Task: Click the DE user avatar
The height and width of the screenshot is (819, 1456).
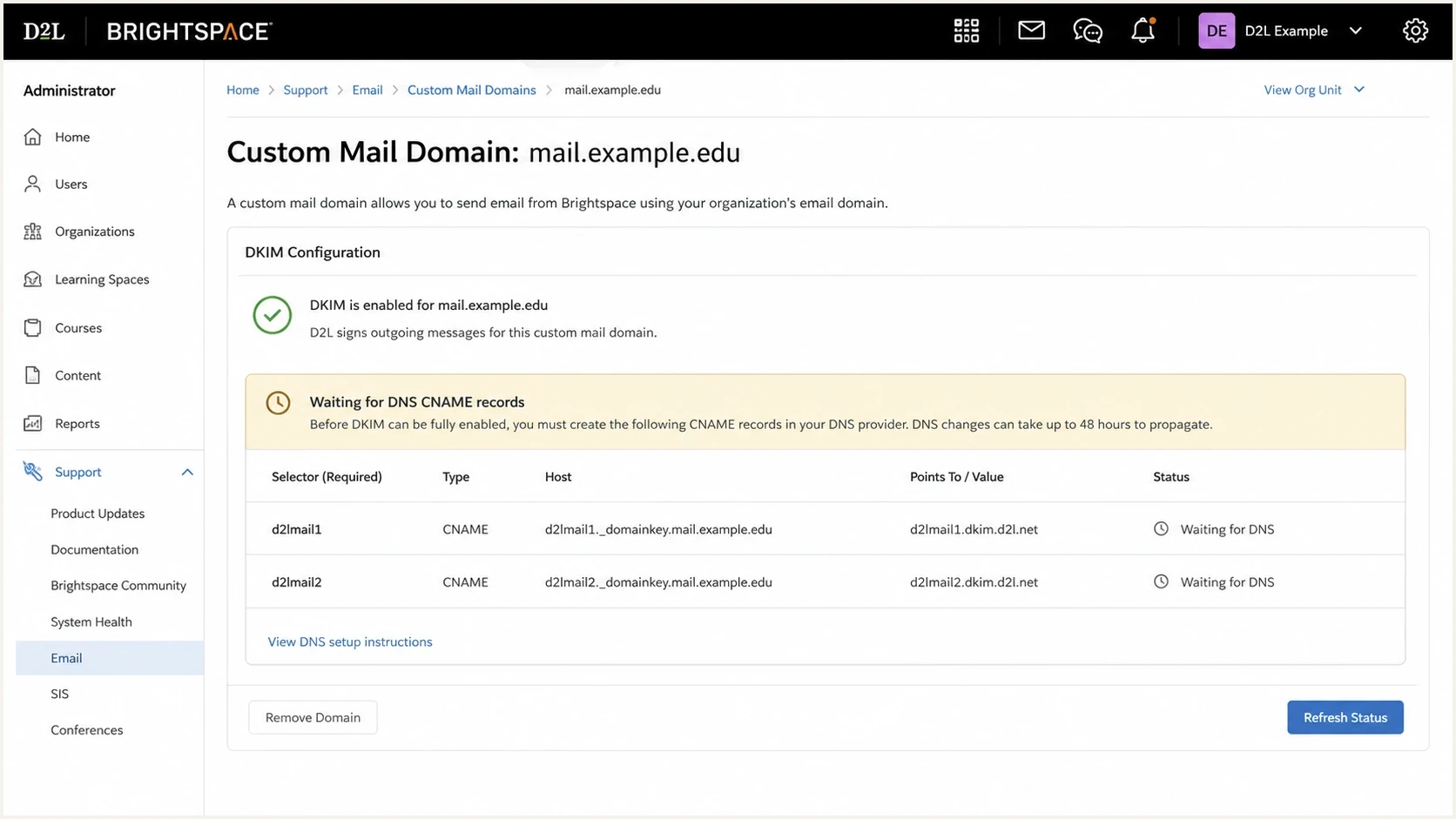Action: tap(1217, 30)
